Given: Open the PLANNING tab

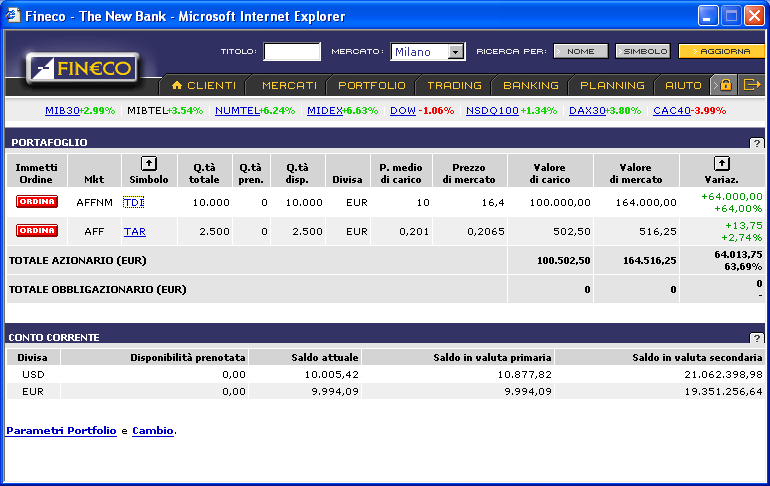Looking at the screenshot, I should pyautogui.click(x=612, y=85).
